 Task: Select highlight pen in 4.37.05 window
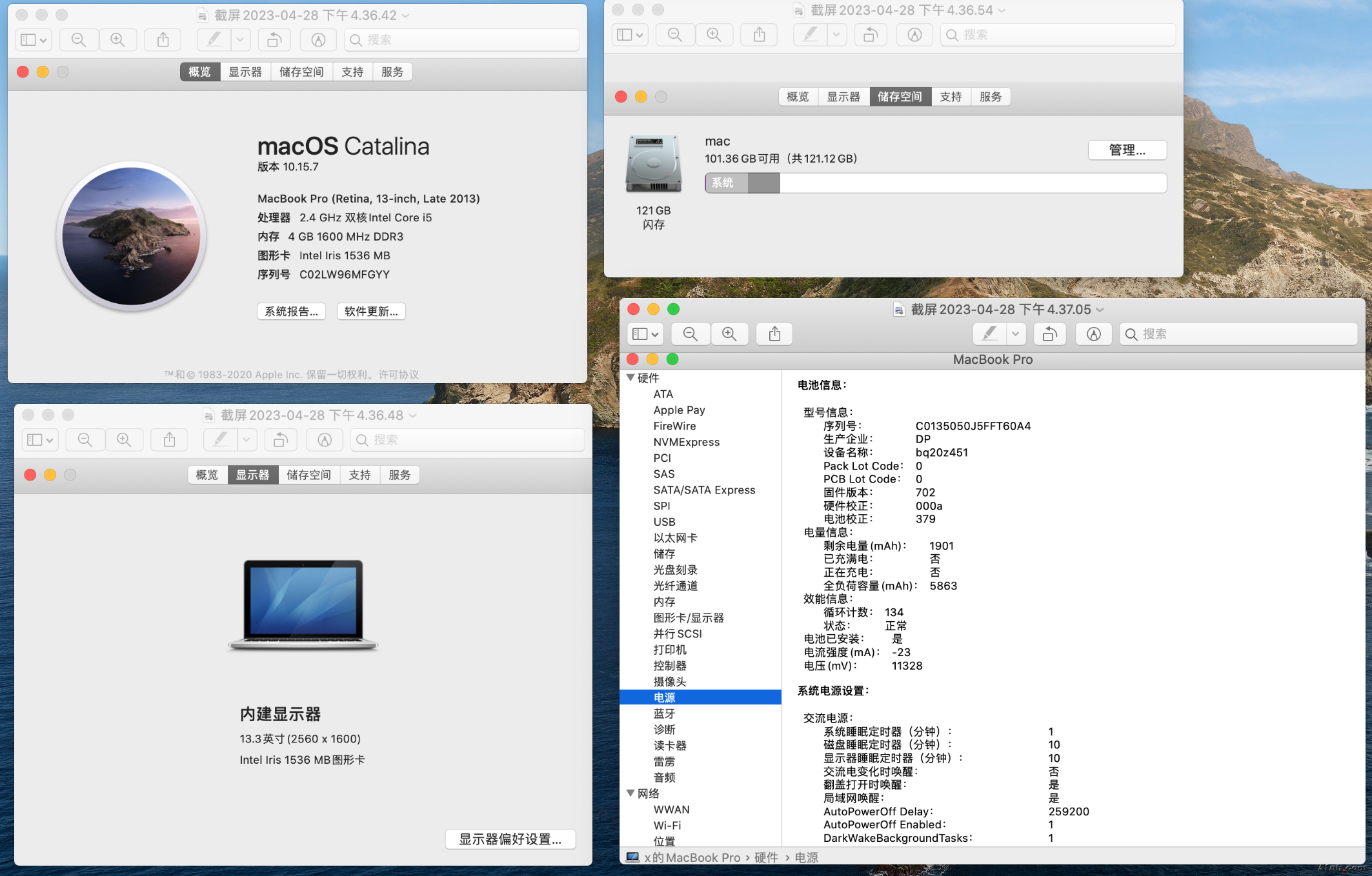(989, 334)
